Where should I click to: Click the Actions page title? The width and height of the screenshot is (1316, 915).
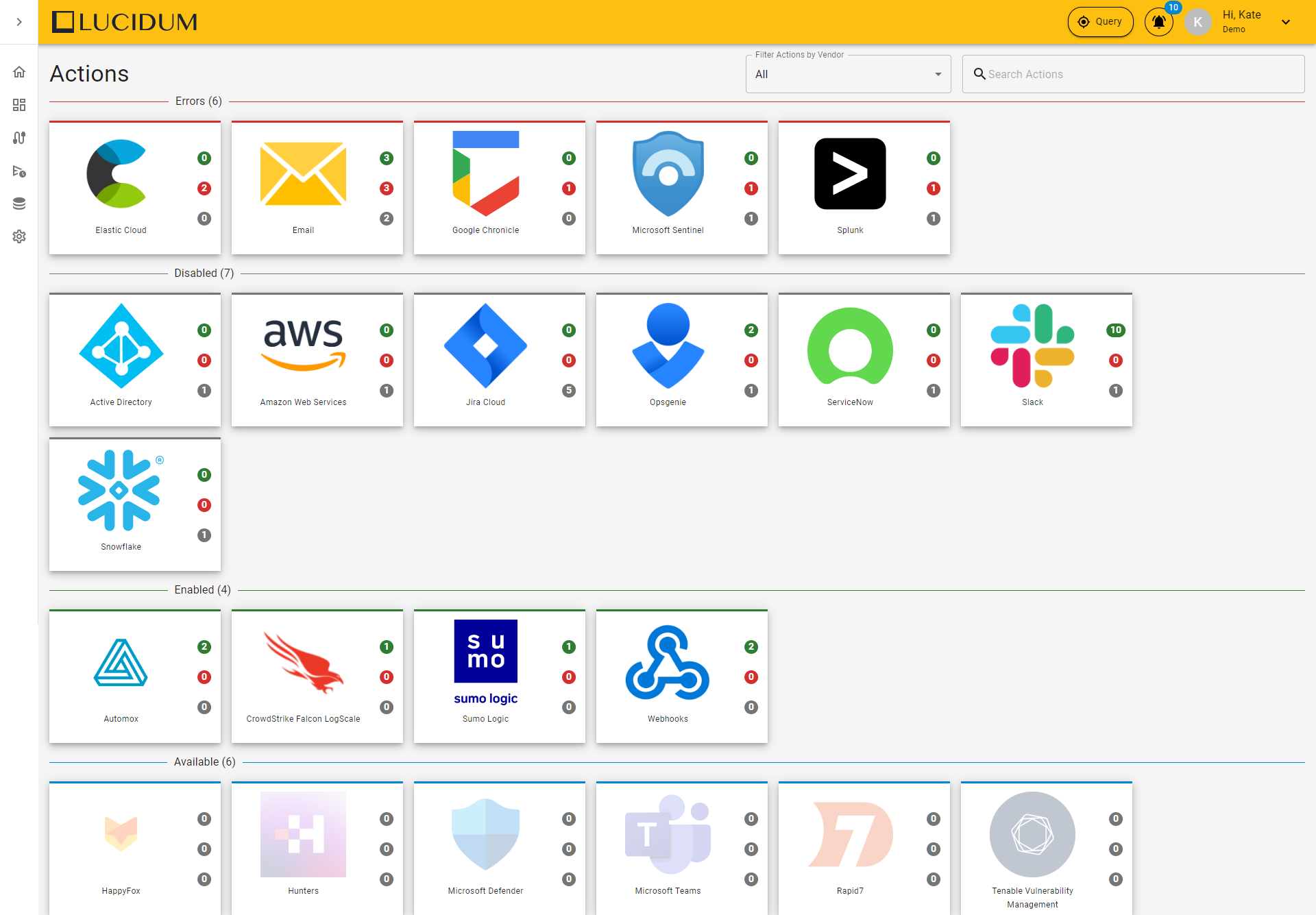(89, 74)
